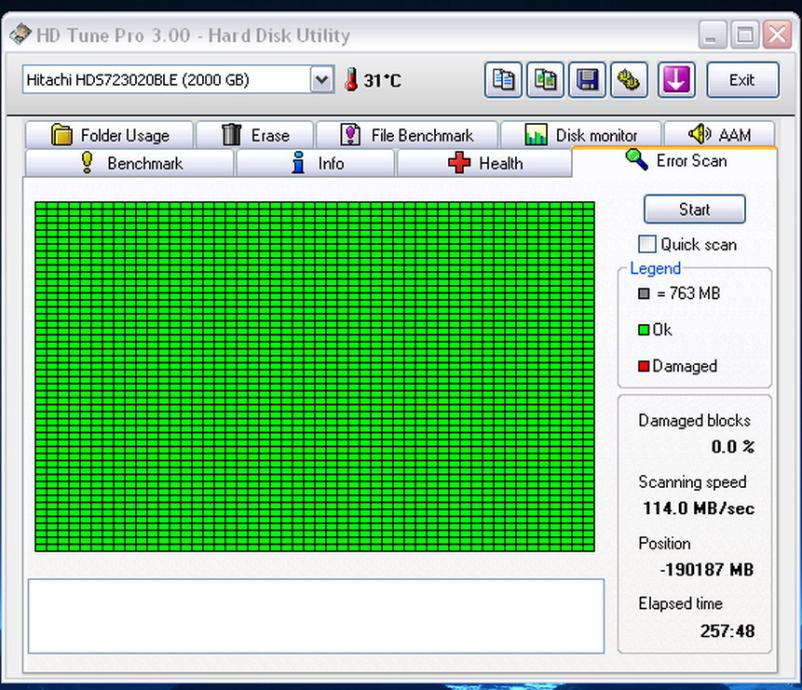This screenshot has height=690, width=802.
Task: Click the -190187 MB position value
Action: tap(707, 569)
